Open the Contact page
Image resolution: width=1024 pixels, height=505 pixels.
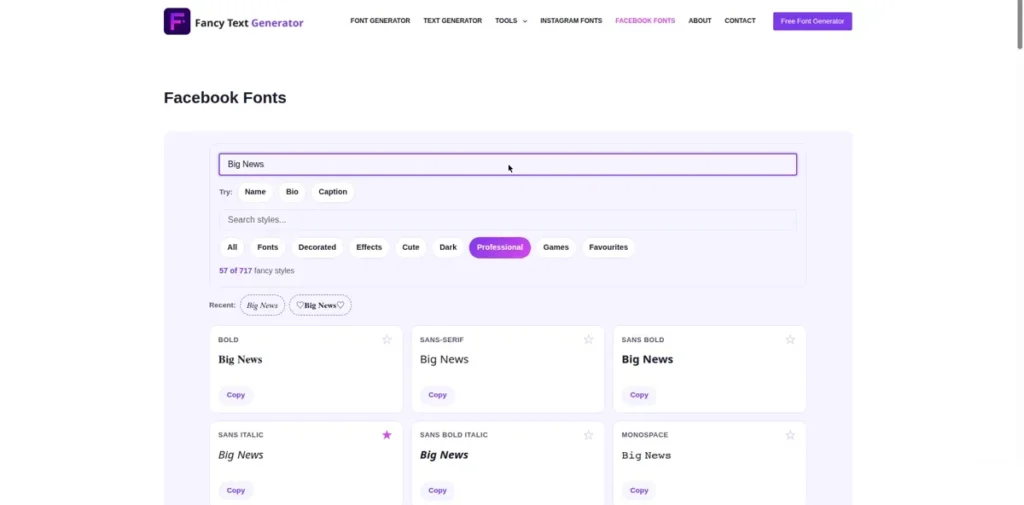click(x=740, y=21)
